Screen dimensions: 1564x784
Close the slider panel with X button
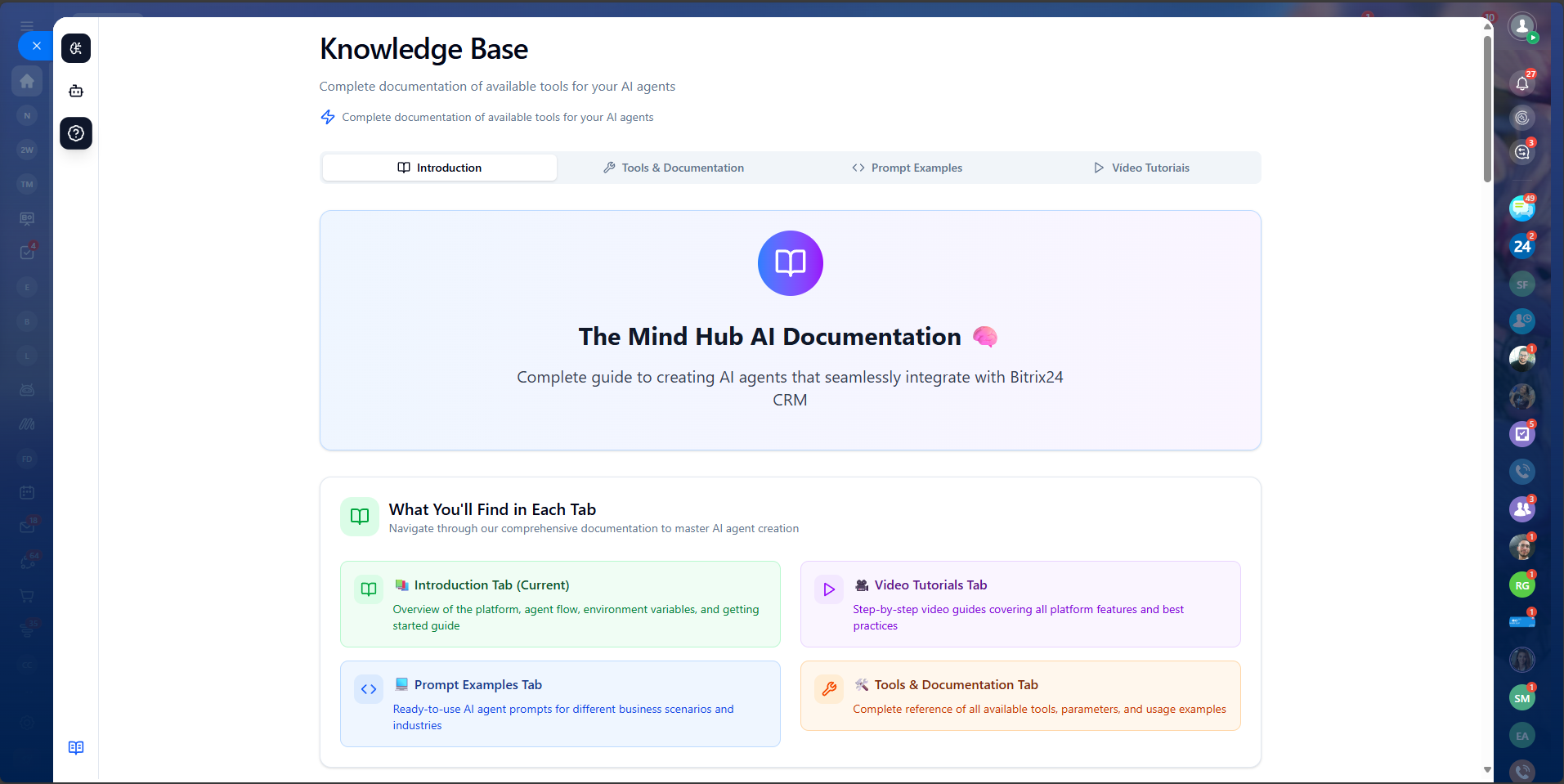36,46
